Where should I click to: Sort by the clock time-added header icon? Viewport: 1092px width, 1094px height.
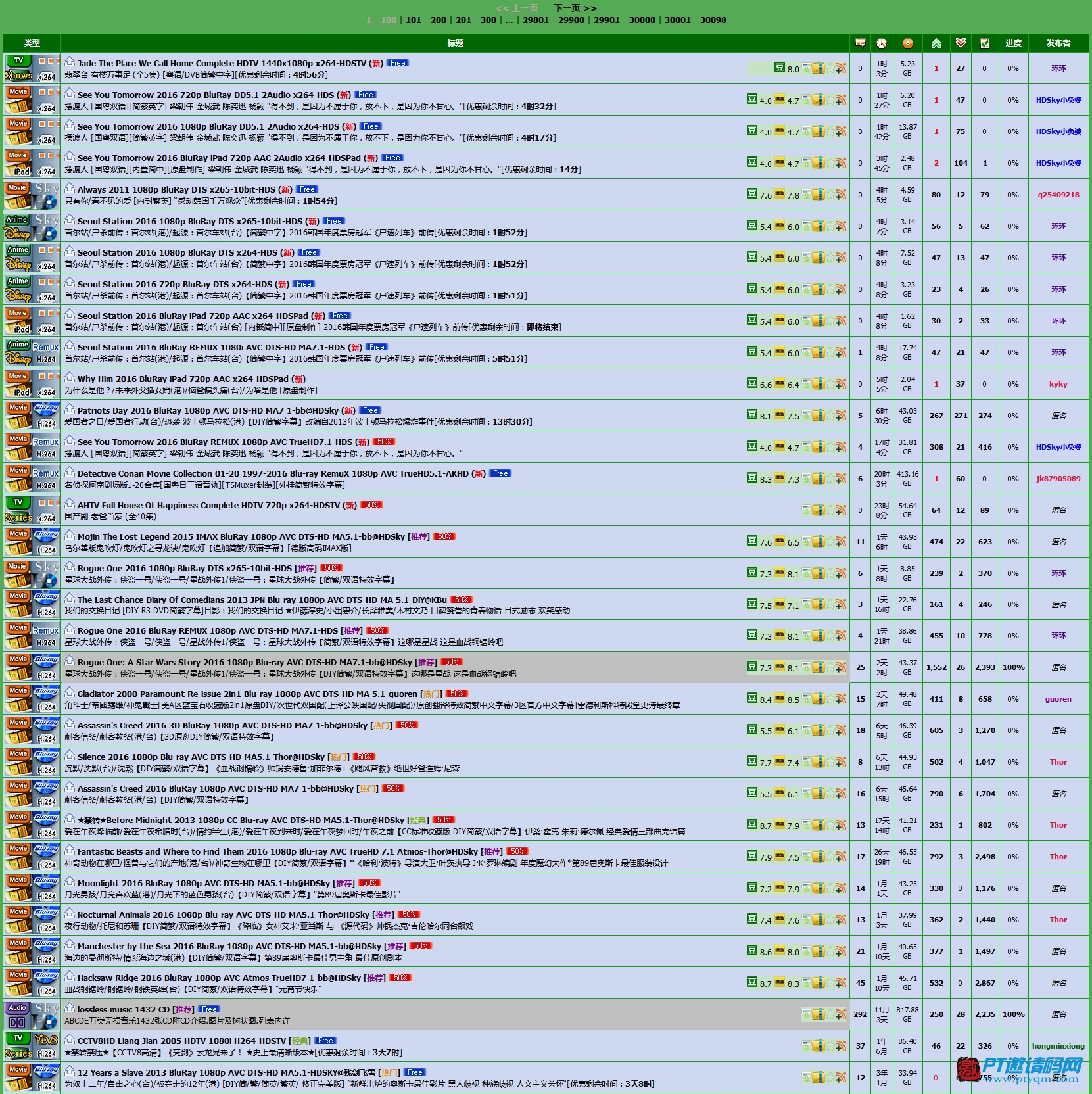pos(882,43)
